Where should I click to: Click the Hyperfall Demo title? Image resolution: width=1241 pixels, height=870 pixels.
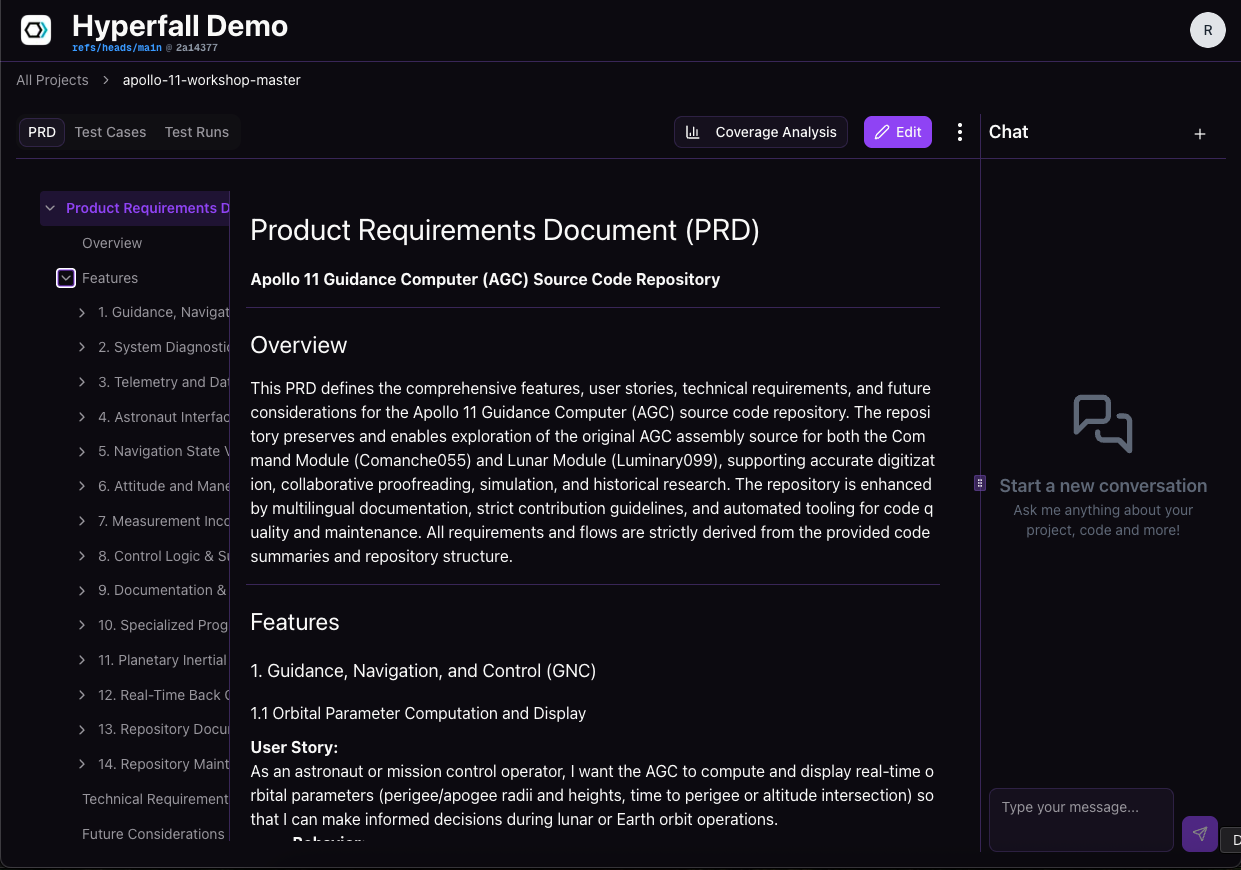coord(180,26)
